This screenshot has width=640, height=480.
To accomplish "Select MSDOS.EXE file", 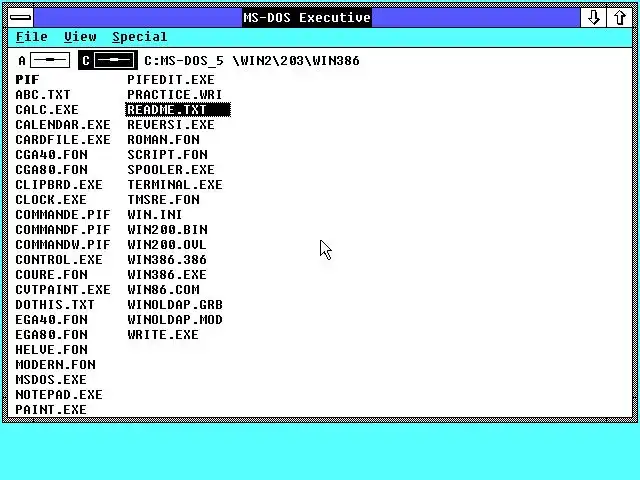I will click(51, 380).
